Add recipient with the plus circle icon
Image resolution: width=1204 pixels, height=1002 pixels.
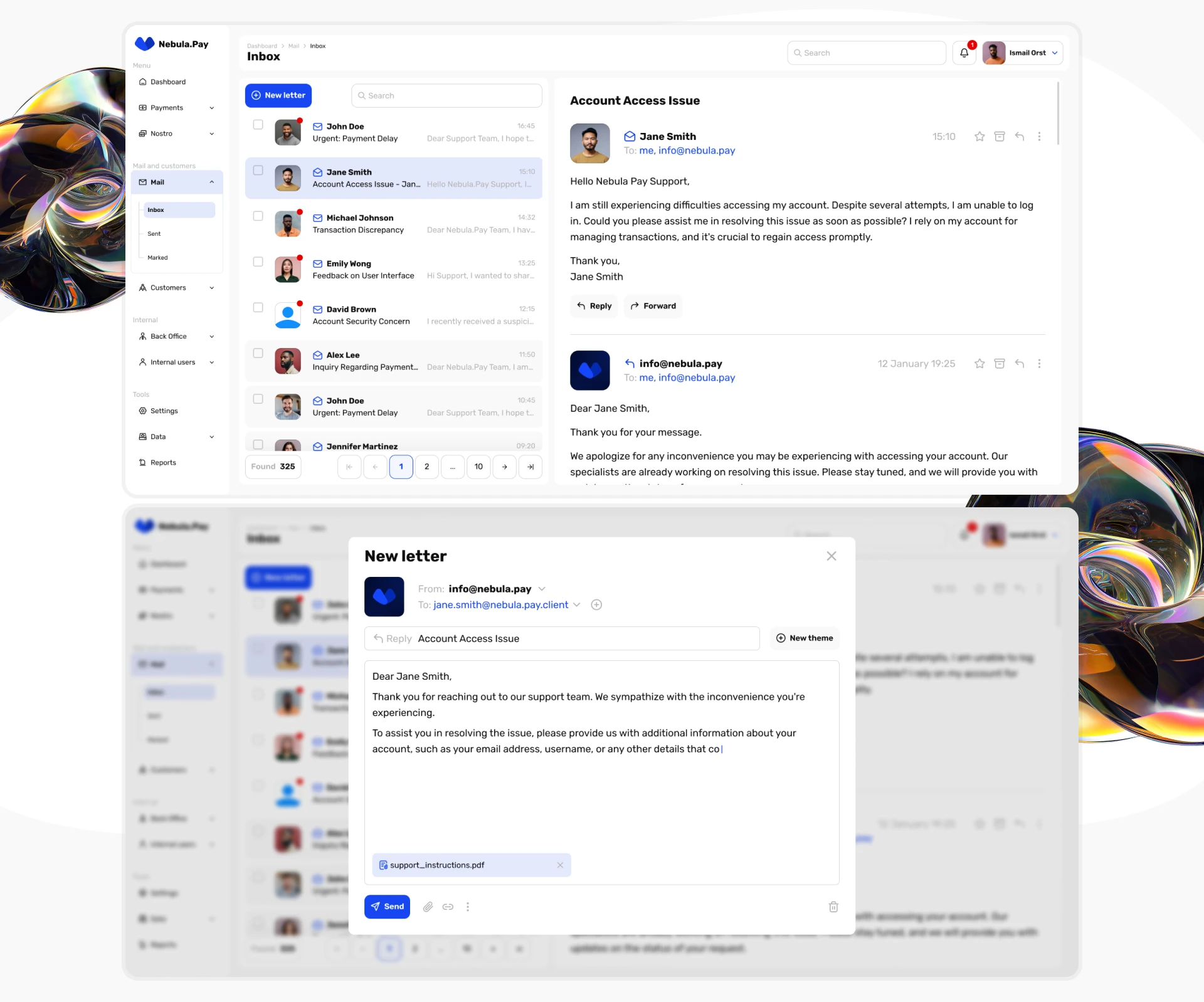(596, 605)
